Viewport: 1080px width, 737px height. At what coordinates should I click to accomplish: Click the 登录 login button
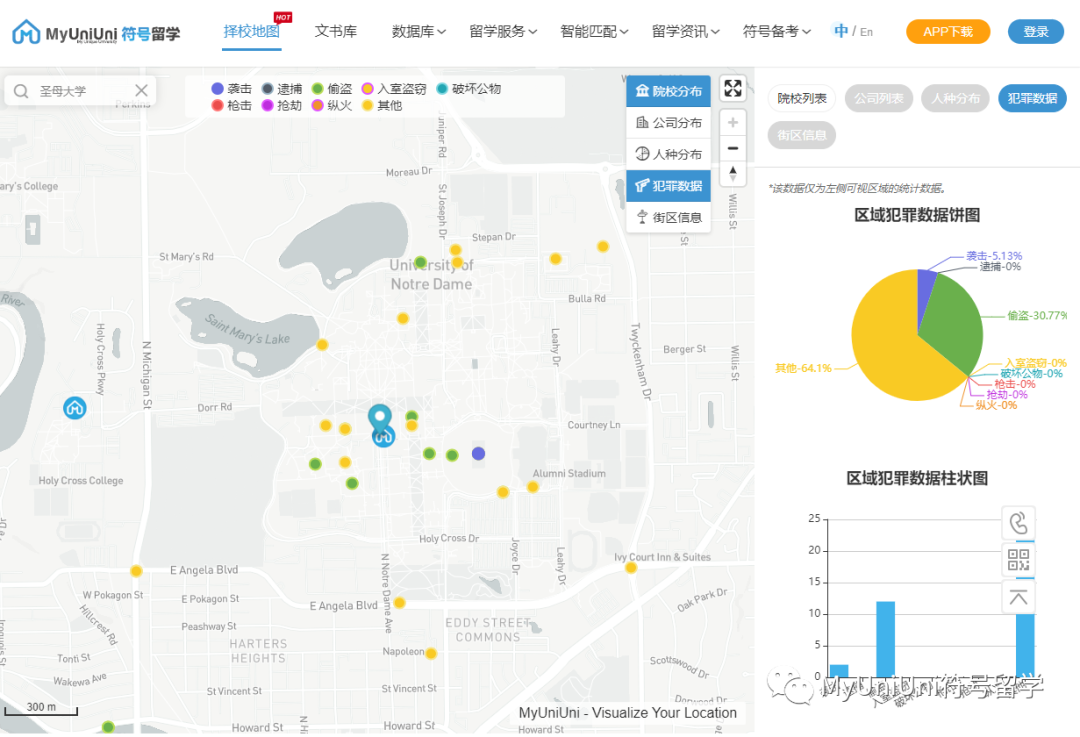click(x=1035, y=32)
